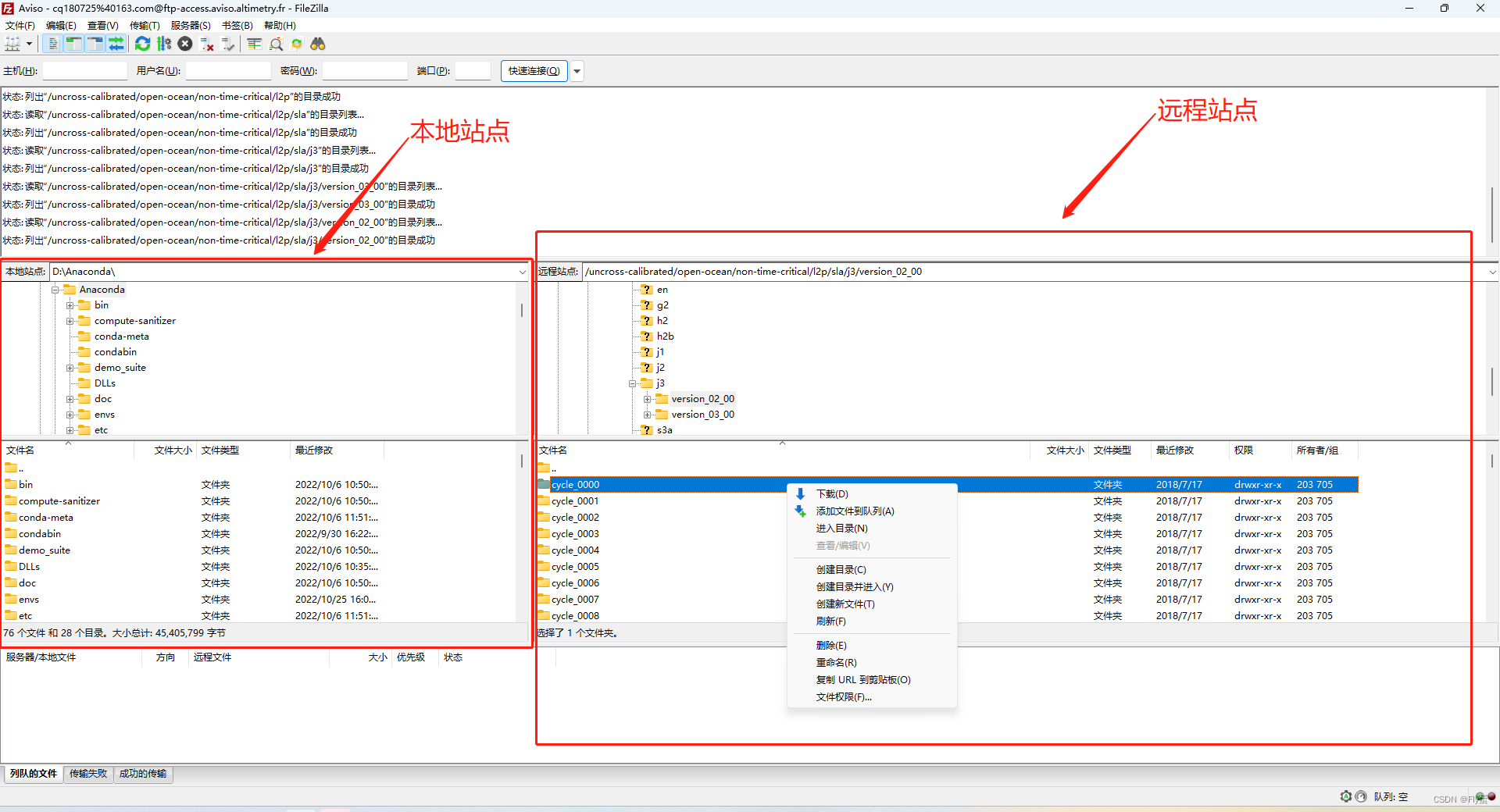Switch to the 列队的文件 tab

(x=34, y=774)
